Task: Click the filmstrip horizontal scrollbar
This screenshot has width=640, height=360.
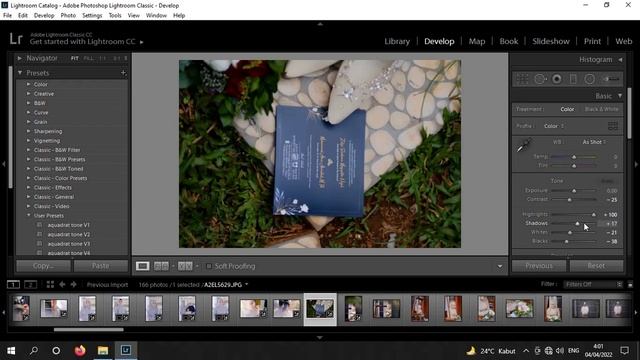Action: click(89, 329)
